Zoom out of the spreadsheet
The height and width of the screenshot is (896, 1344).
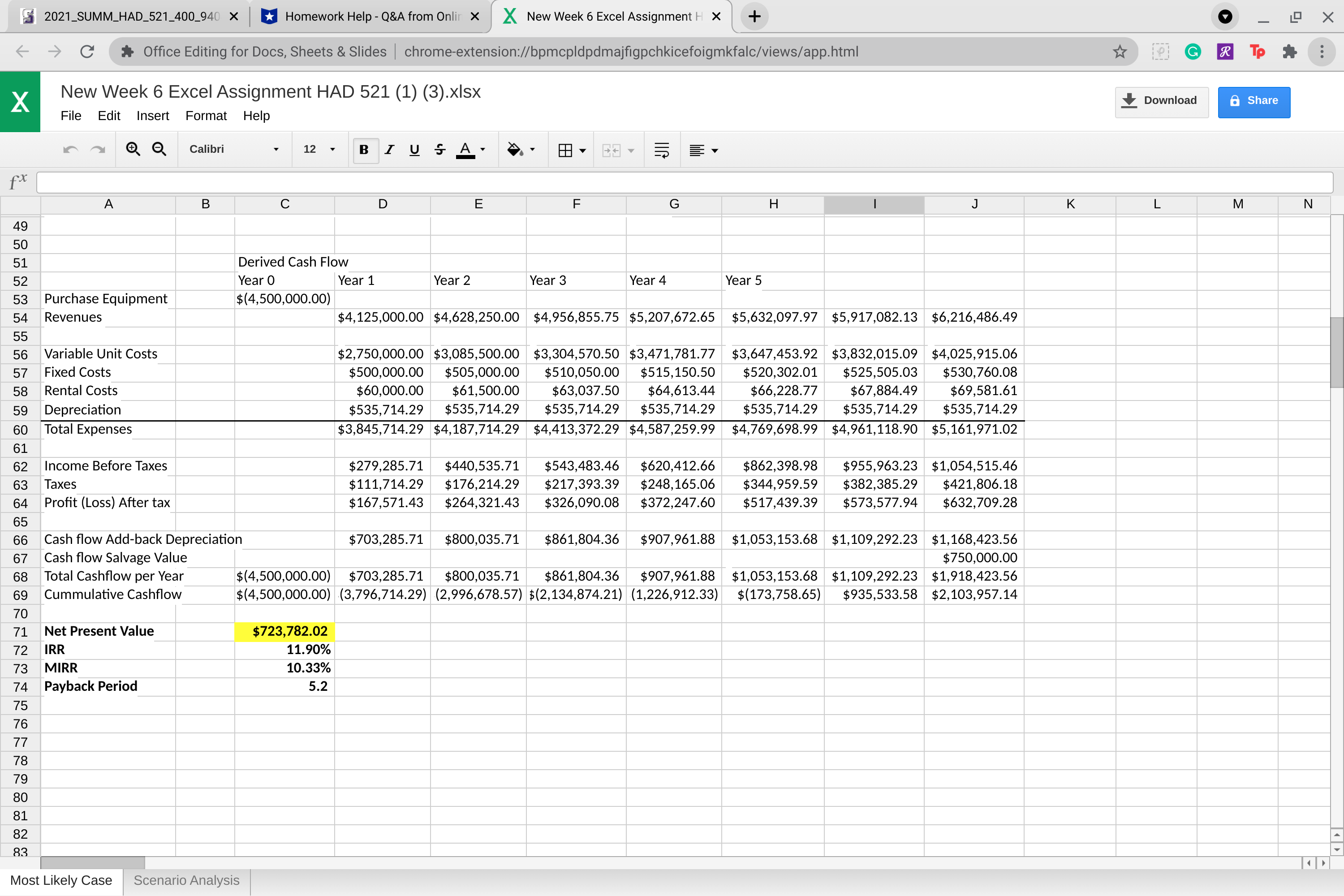point(159,149)
